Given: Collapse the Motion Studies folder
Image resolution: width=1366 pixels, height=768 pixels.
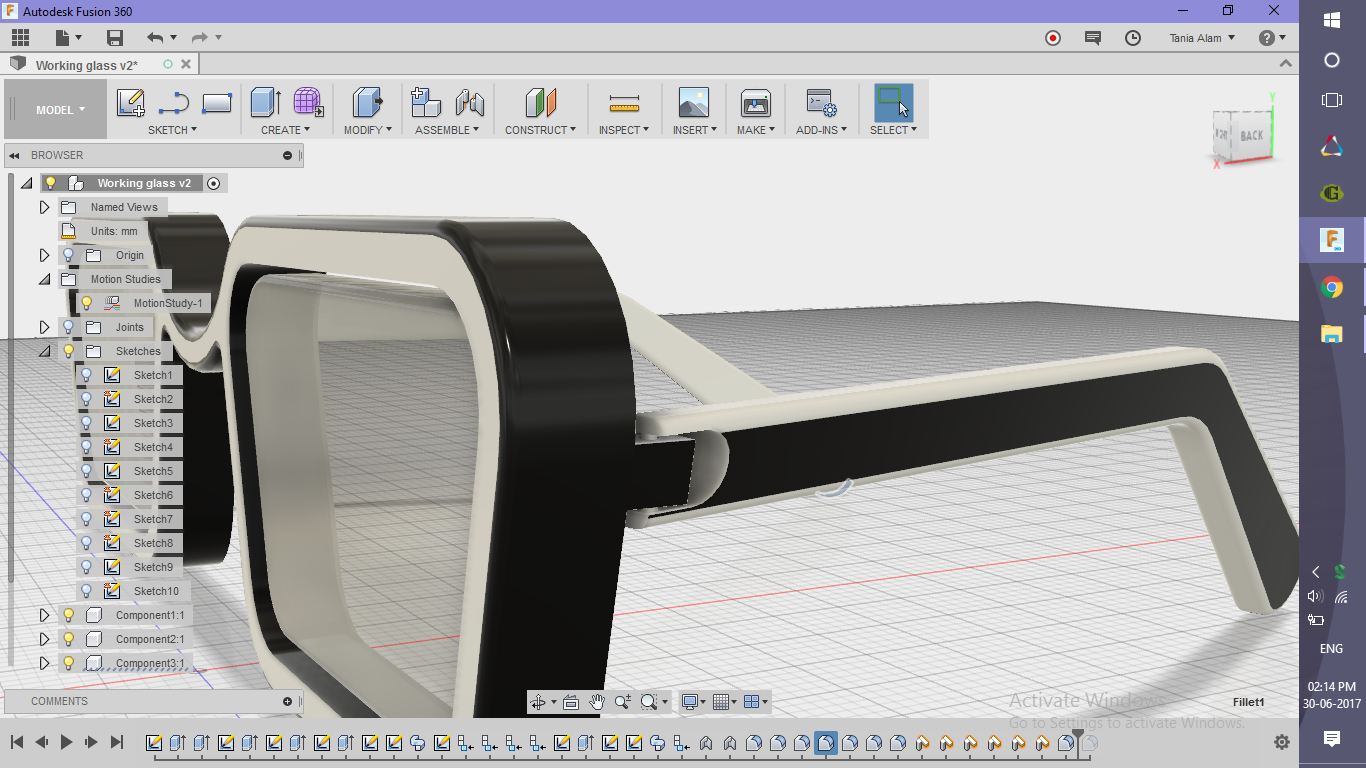Looking at the screenshot, I should [44, 279].
